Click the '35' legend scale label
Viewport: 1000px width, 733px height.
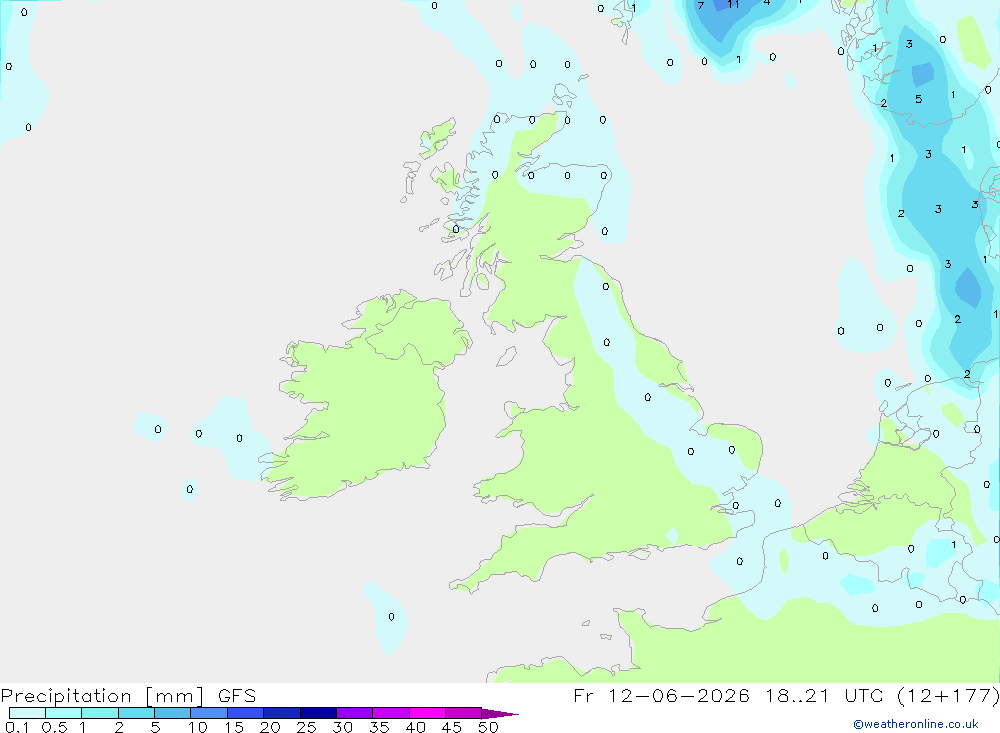click(x=379, y=727)
